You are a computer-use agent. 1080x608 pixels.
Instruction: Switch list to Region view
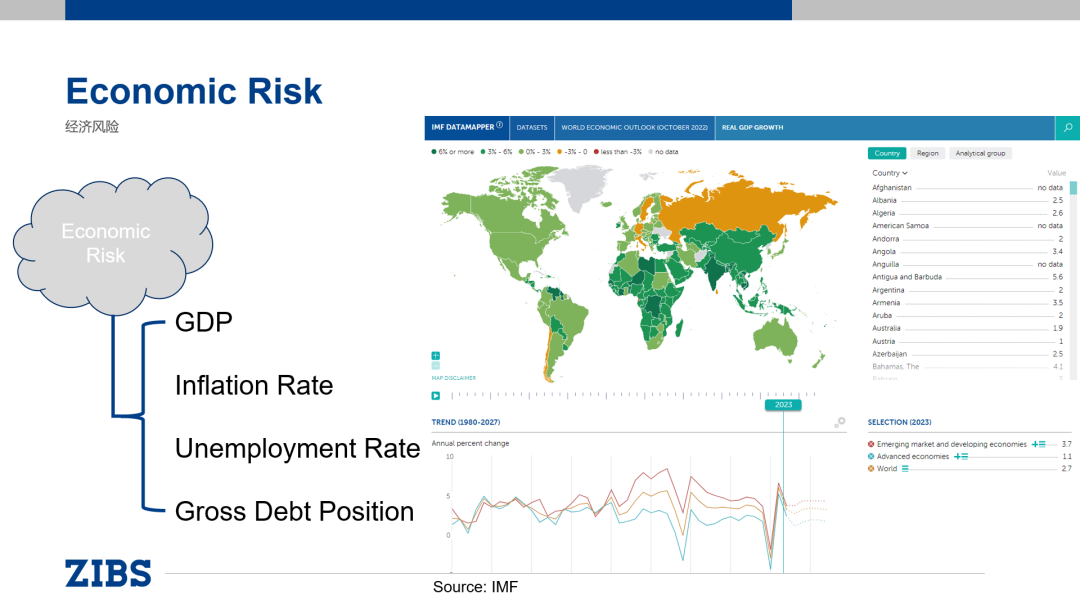pyautogui.click(x=927, y=154)
